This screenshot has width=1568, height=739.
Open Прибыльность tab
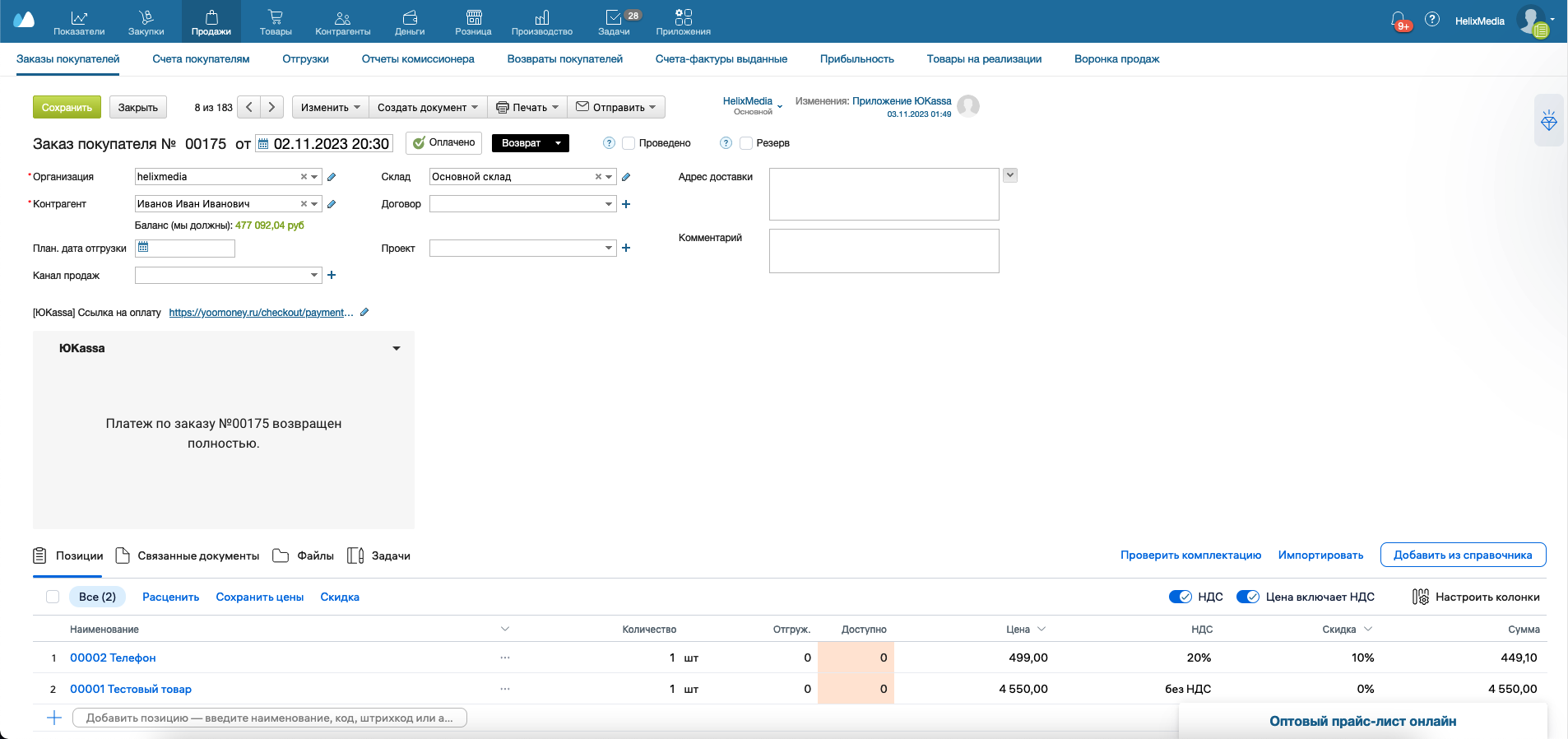857,59
